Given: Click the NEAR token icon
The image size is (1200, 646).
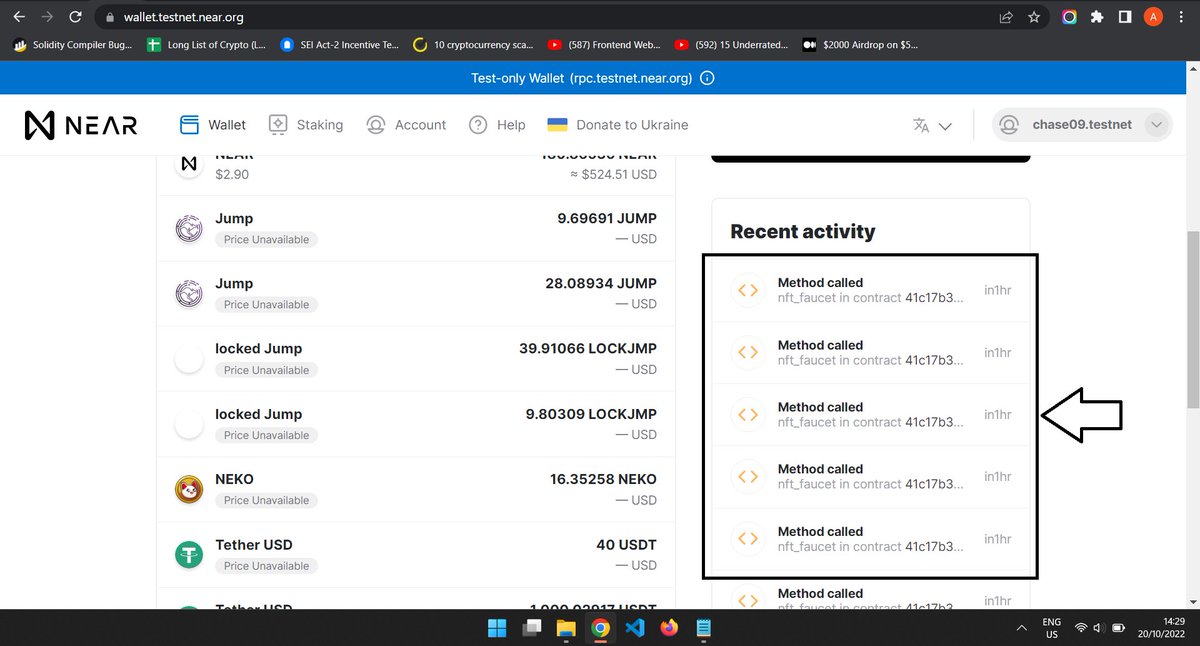Looking at the screenshot, I should [190, 166].
